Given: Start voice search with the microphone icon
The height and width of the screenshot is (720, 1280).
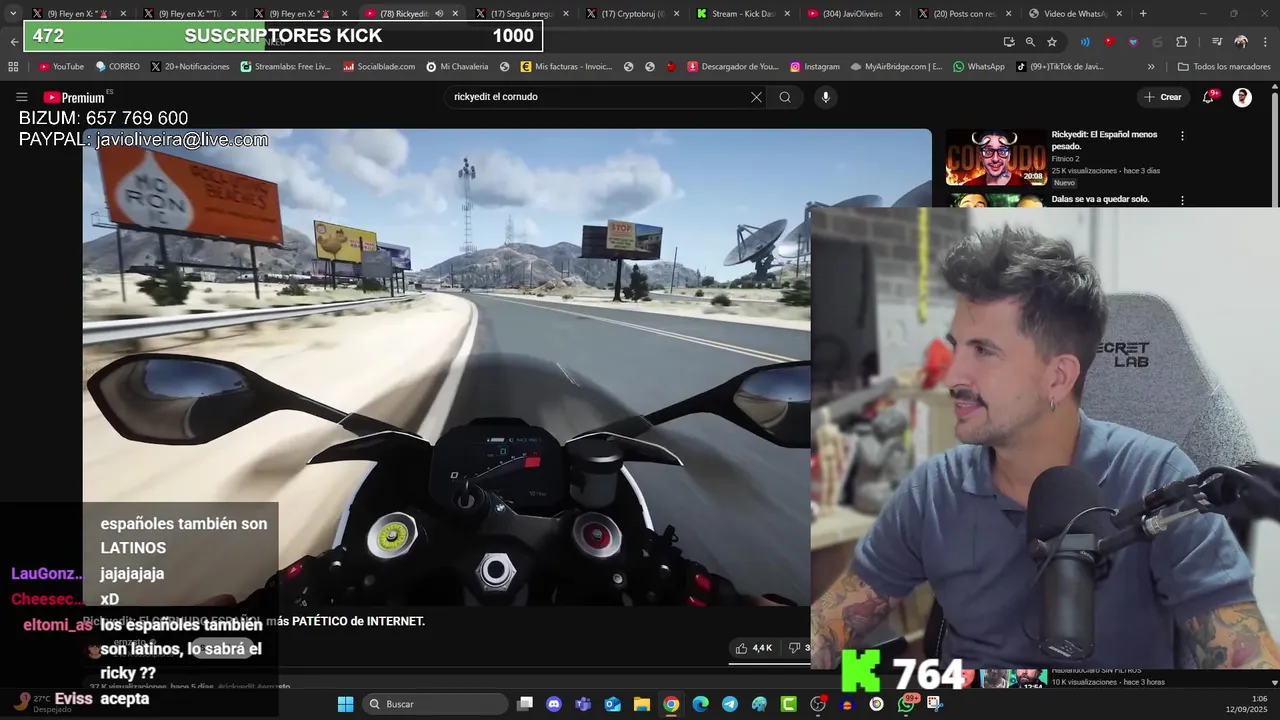Looking at the screenshot, I should point(825,97).
